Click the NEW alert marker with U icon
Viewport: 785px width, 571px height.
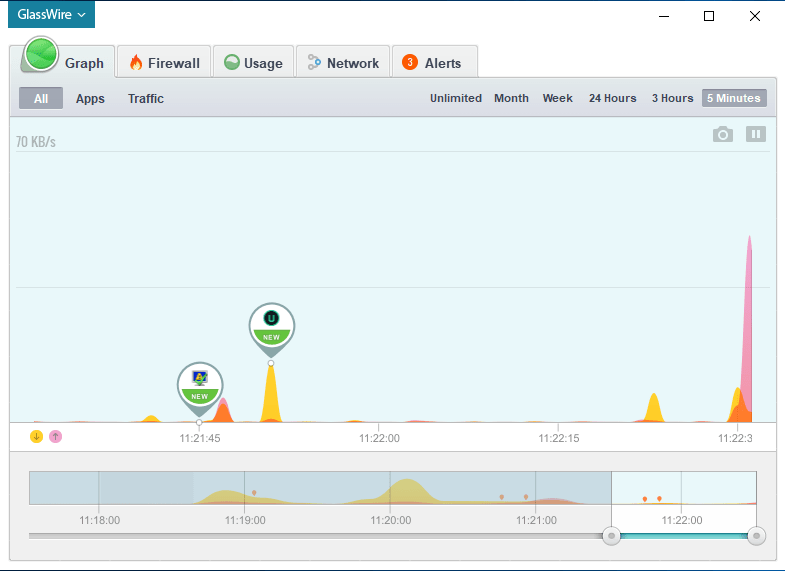coord(271,328)
